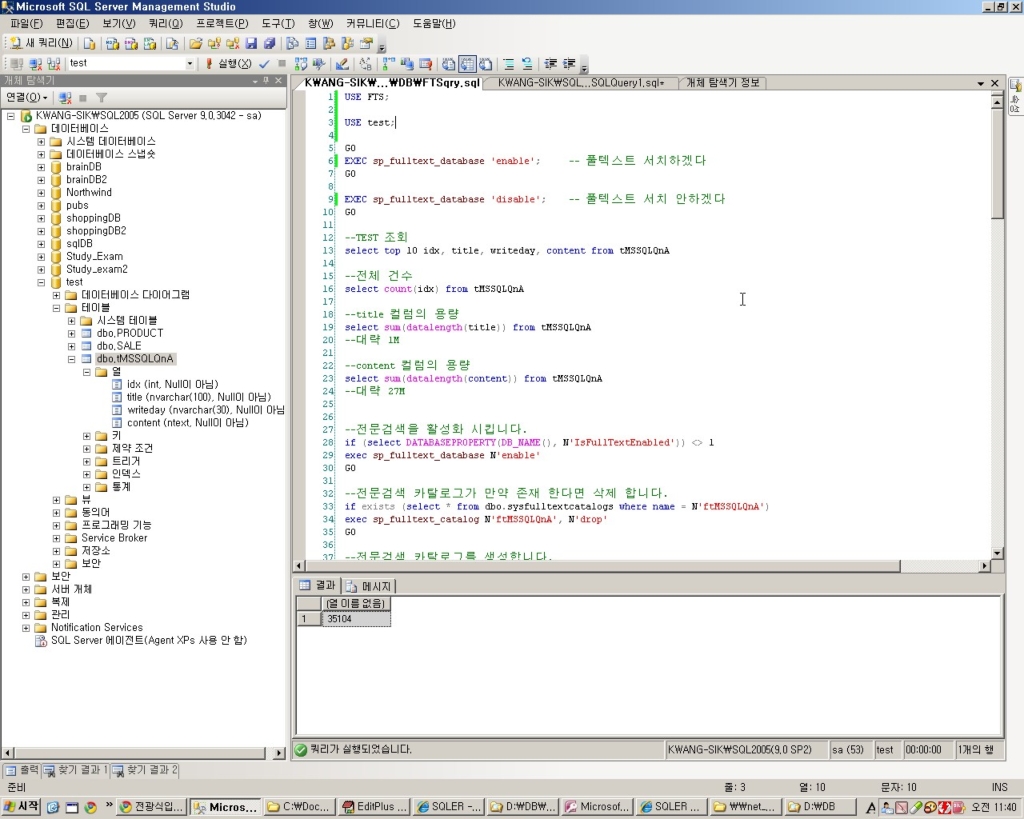Select the dbo.SALE table in tree

click(x=119, y=346)
